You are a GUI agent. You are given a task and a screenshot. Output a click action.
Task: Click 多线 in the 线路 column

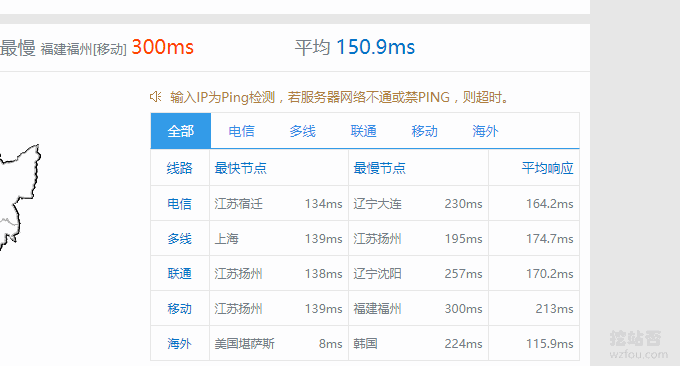(180, 239)
